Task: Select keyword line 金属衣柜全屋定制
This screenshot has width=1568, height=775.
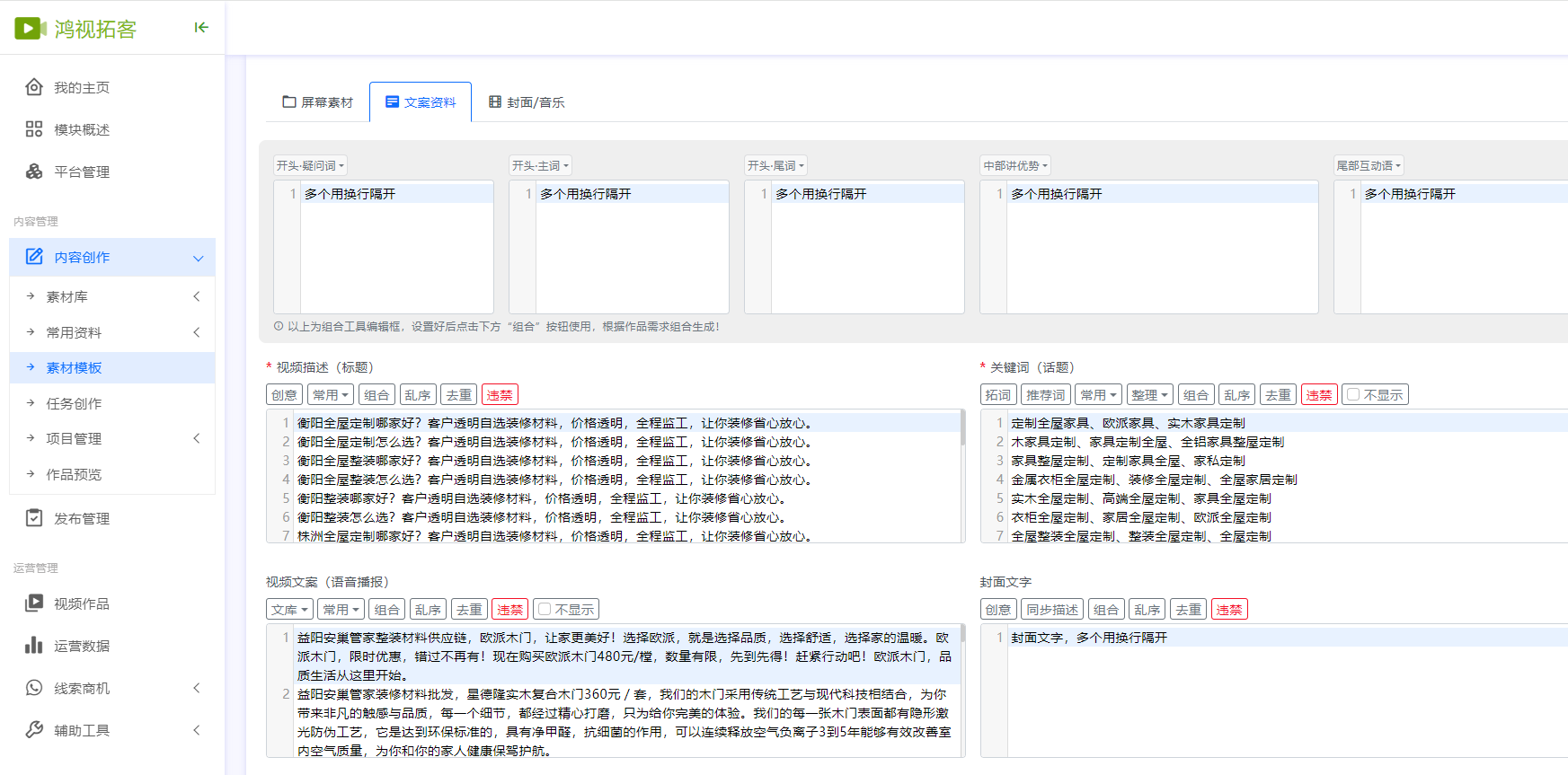Action: (x=1154, y=480)
